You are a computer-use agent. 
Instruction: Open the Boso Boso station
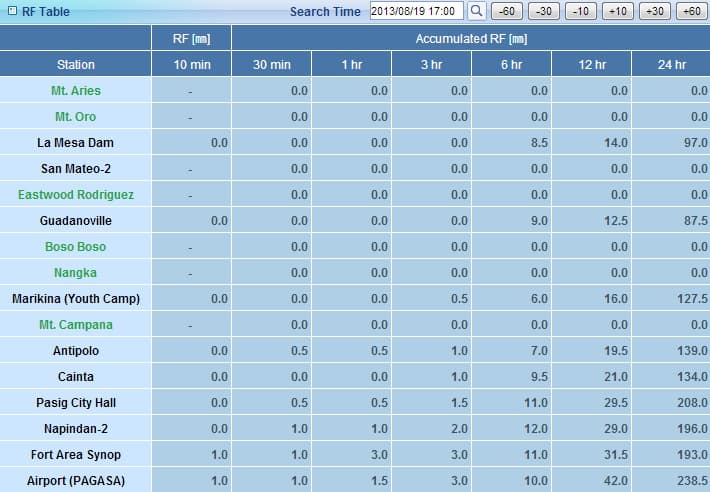coord(75,247)
